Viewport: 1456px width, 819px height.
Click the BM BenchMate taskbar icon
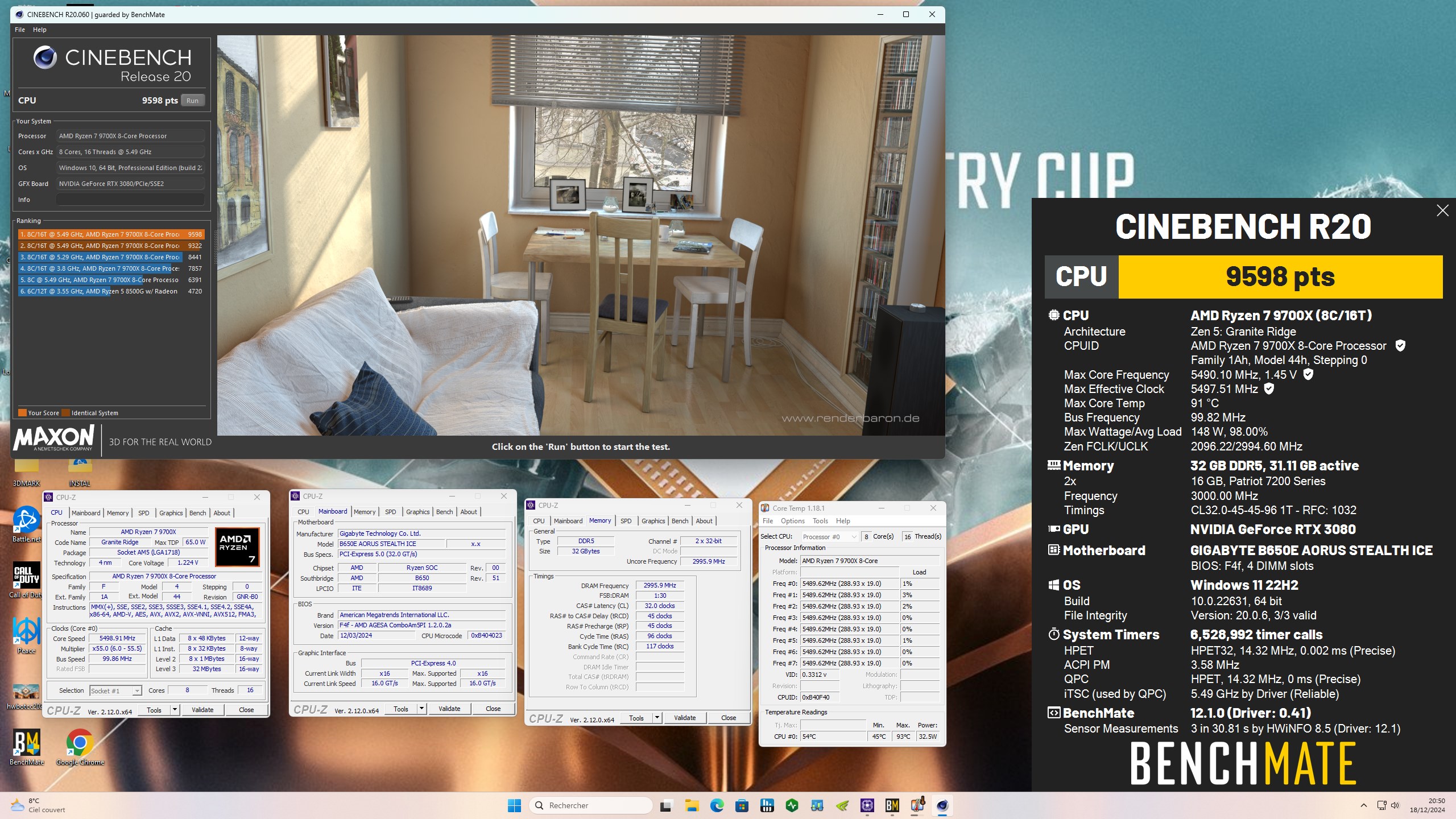click(892, 805)
